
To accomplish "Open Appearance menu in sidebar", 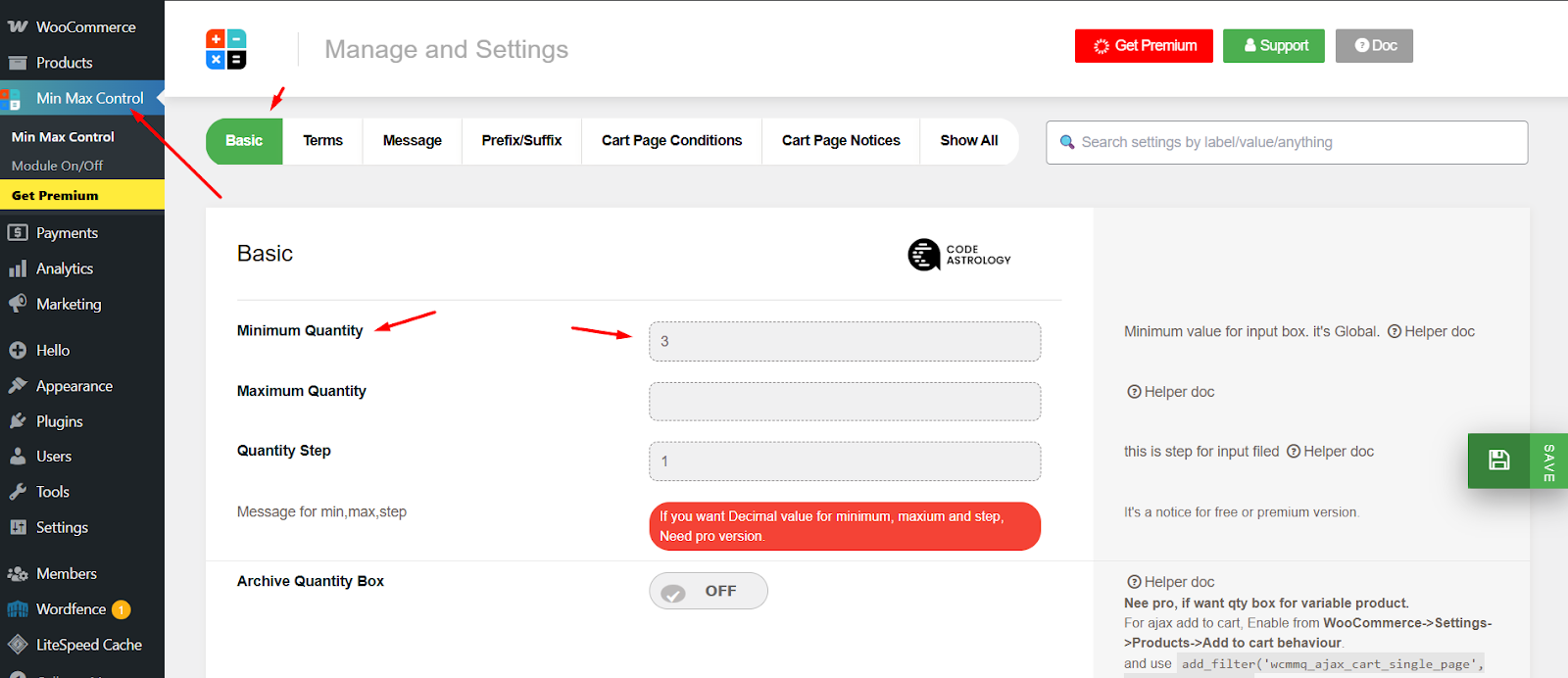I will pos(82,386).
